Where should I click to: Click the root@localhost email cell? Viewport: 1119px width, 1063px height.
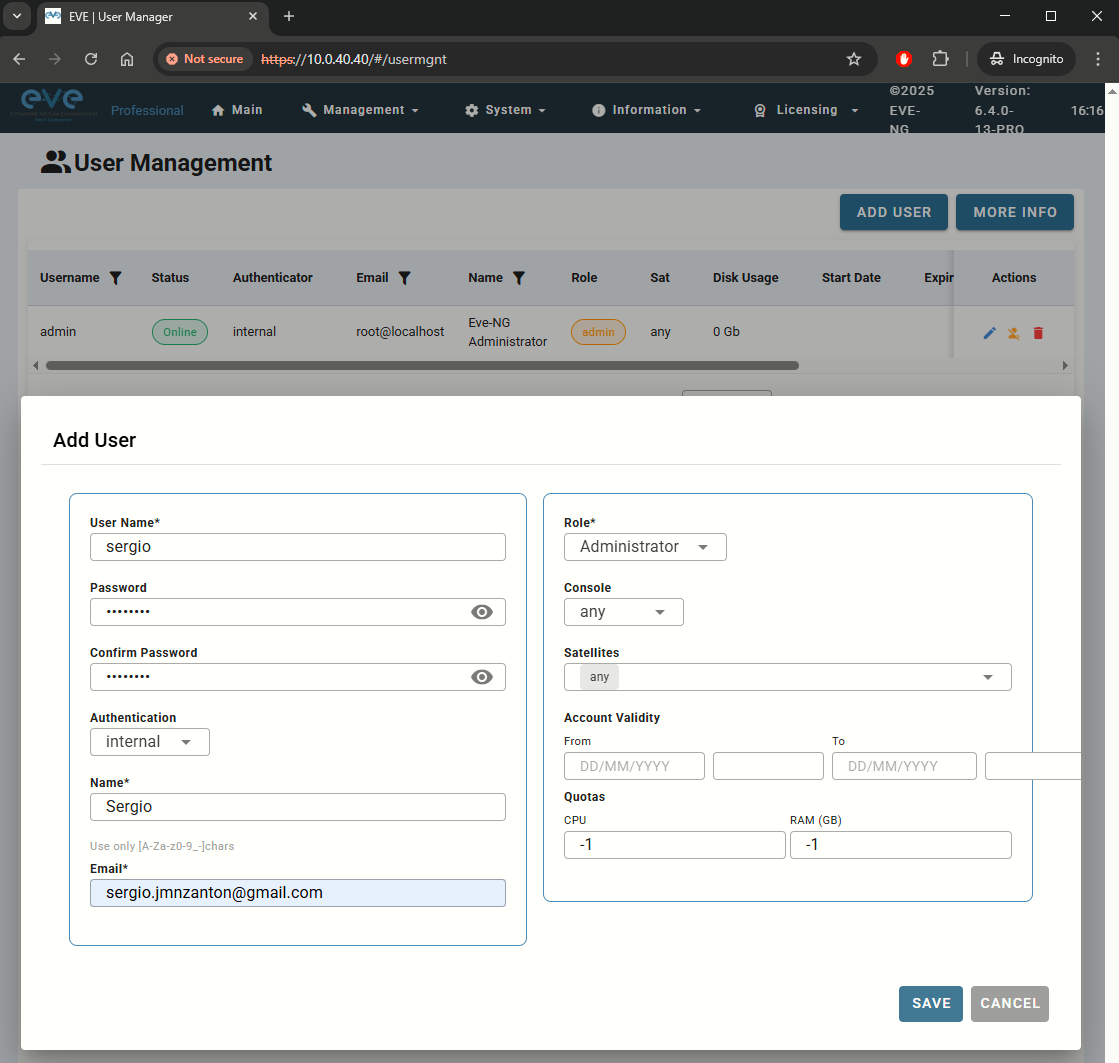point(400,332)
